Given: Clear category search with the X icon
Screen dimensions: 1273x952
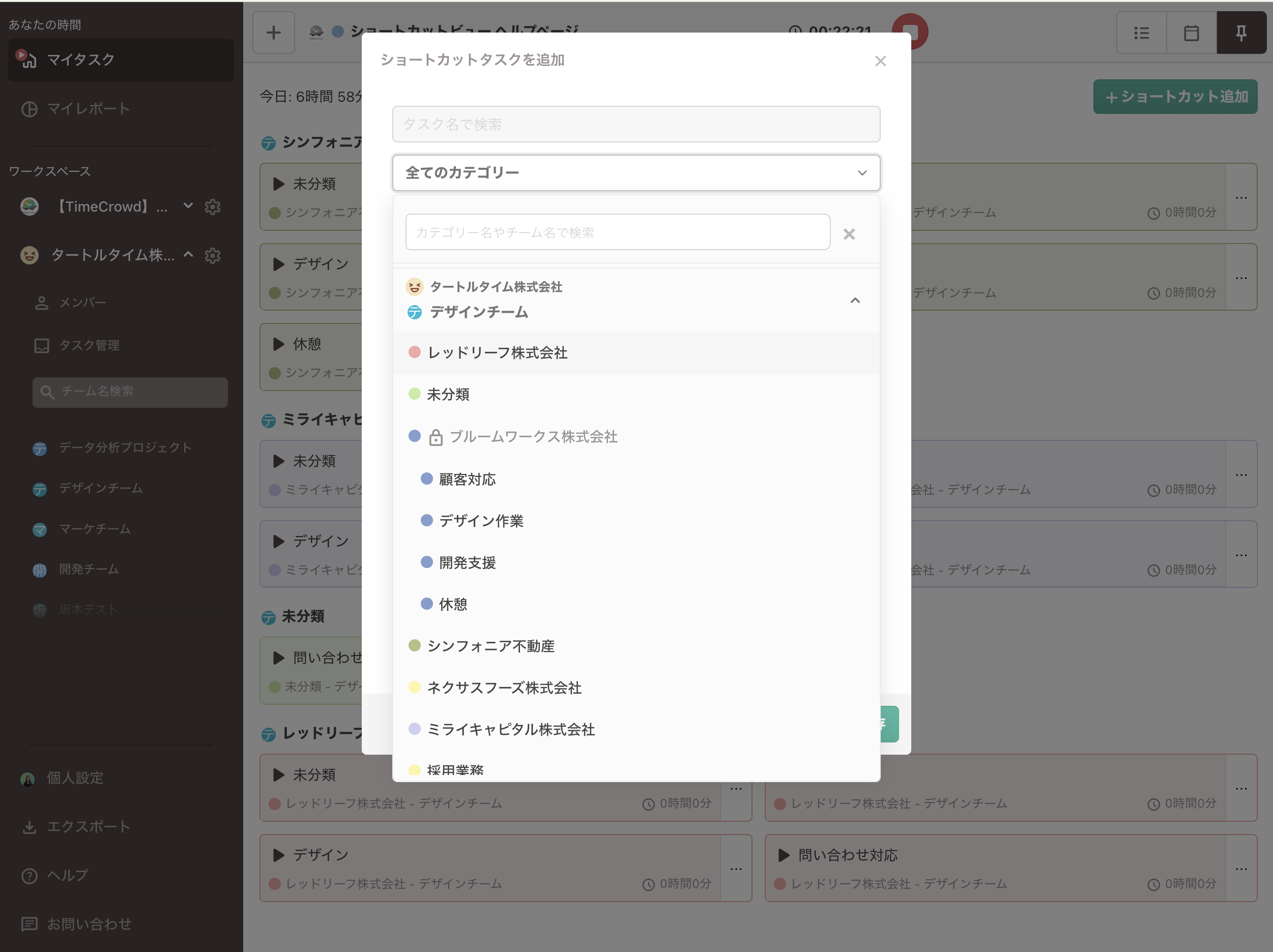Looking at the screenshot, I should 848,234.
